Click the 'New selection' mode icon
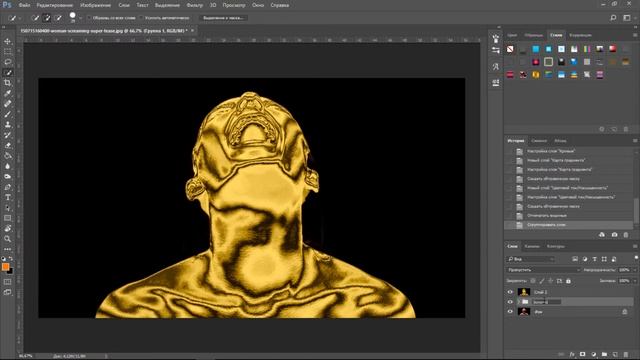The width and height of the screenshot is (640, 360). [x=35, y=18]
